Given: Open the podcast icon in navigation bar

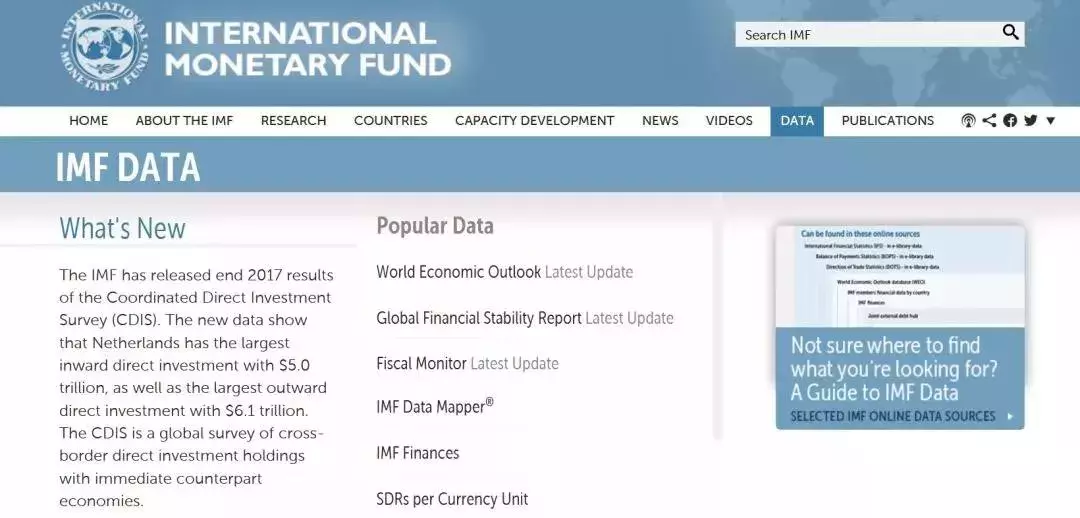Looking at the screenshot, I should tap(968, 121).
